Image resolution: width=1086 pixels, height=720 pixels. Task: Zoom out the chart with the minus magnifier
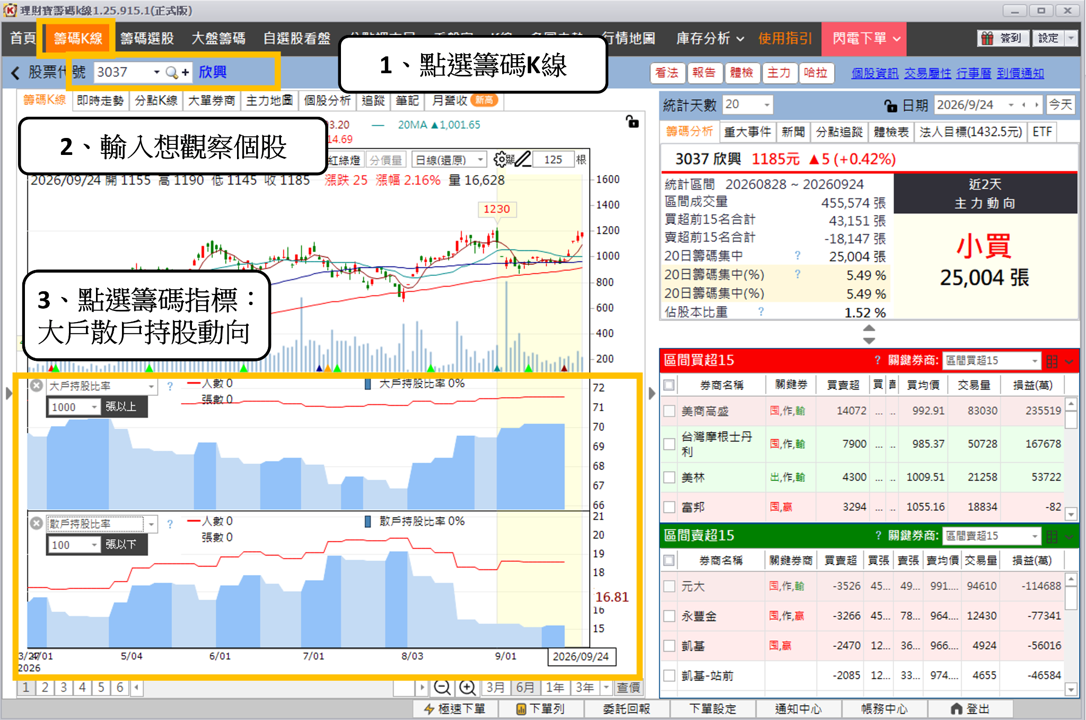tap(442, 687)
